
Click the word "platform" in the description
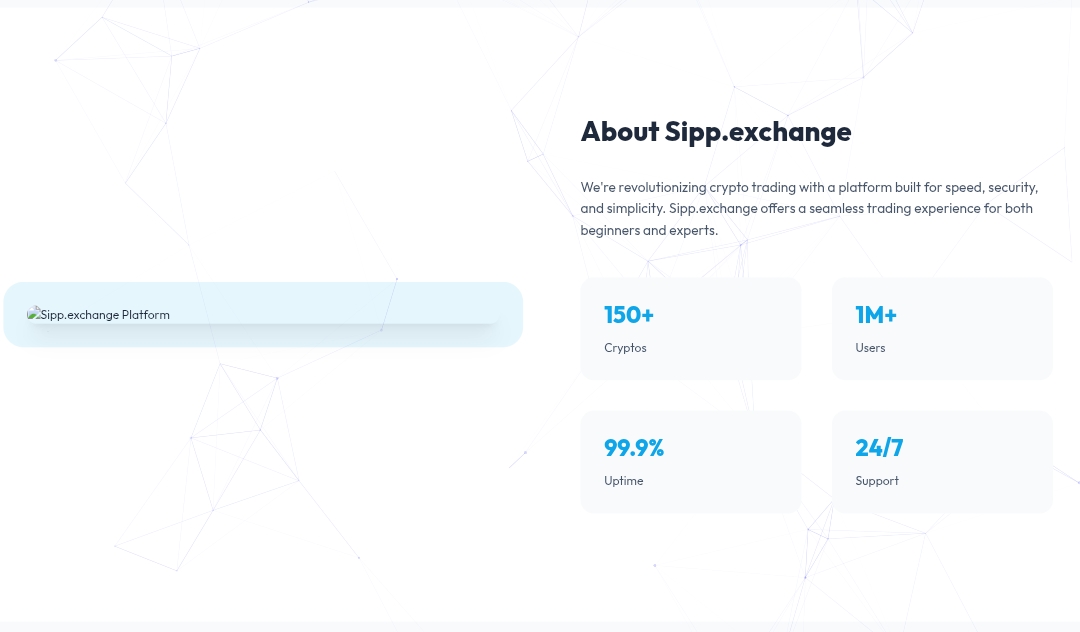click(x=865, y=187)
